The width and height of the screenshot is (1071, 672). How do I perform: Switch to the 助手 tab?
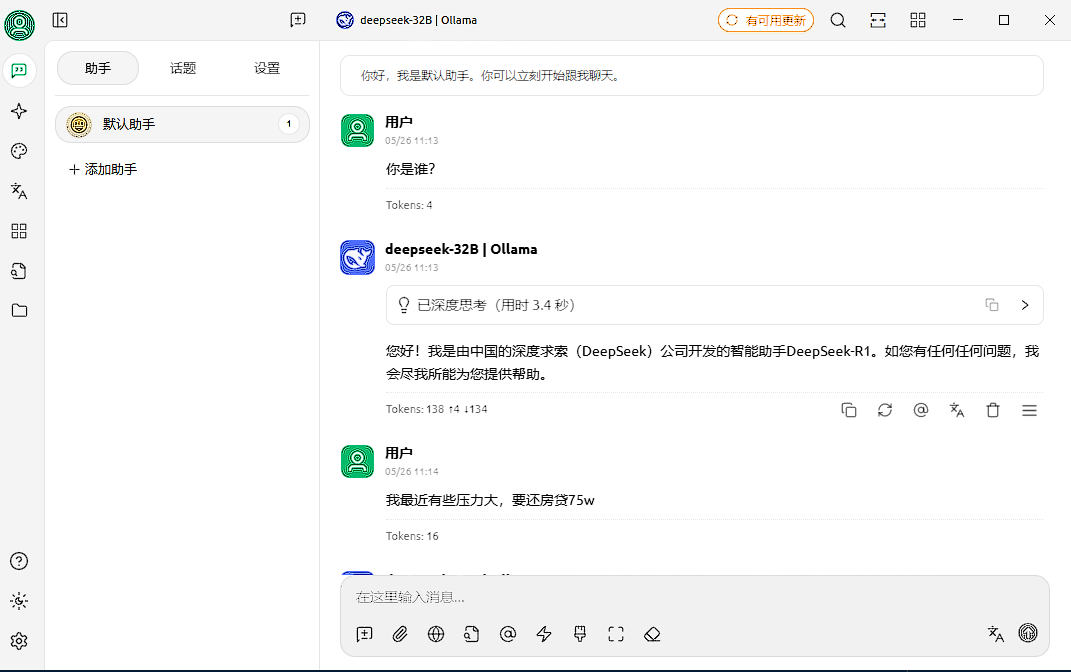(x=98, y=68)
